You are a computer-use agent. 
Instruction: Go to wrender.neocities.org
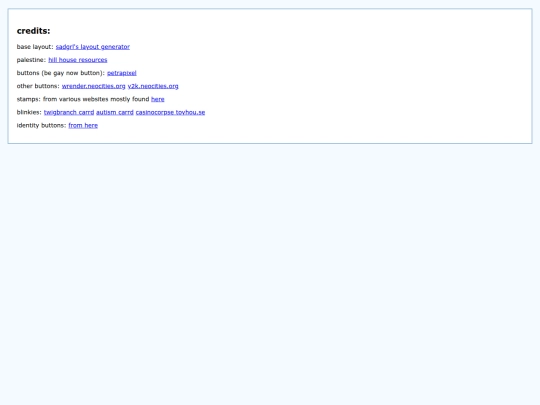(93, 86)
